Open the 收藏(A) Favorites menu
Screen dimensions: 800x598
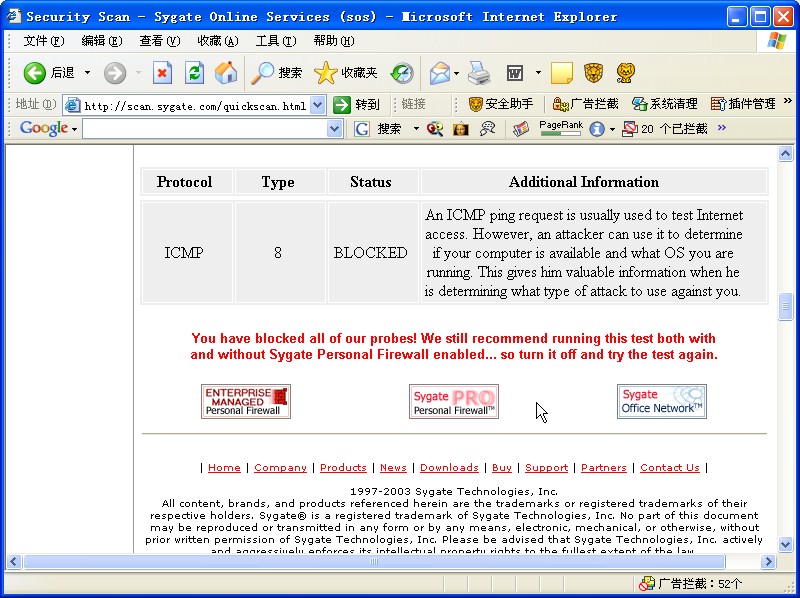(x=218, y=41)
